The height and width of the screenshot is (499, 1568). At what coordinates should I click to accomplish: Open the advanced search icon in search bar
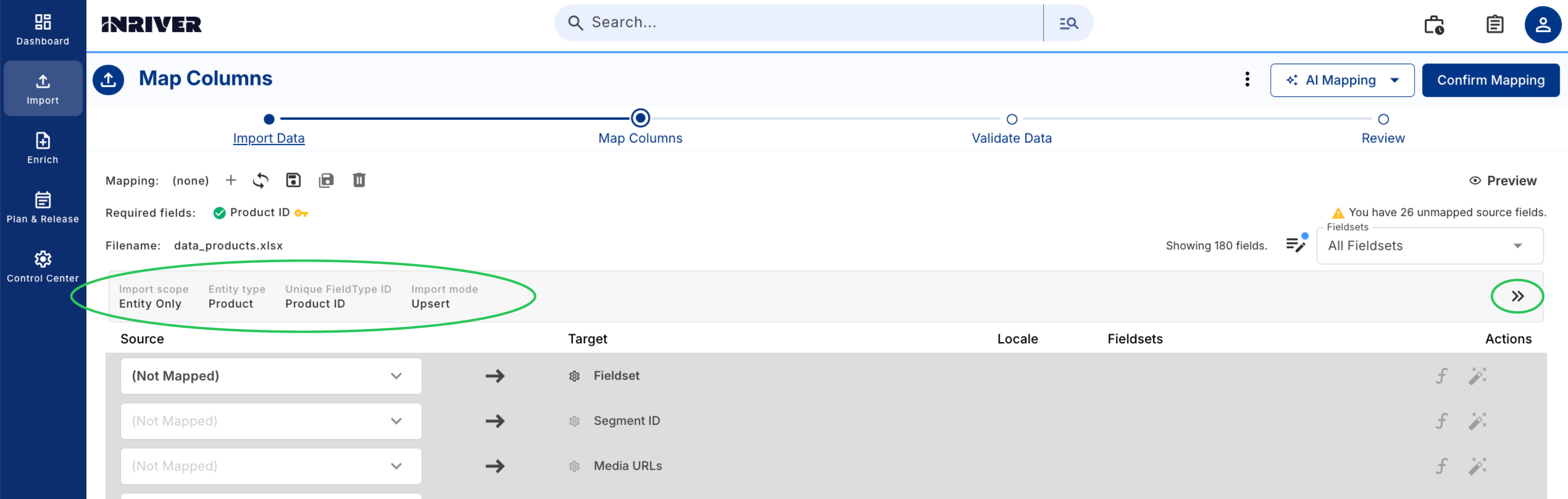click(x=1068, y=23)
